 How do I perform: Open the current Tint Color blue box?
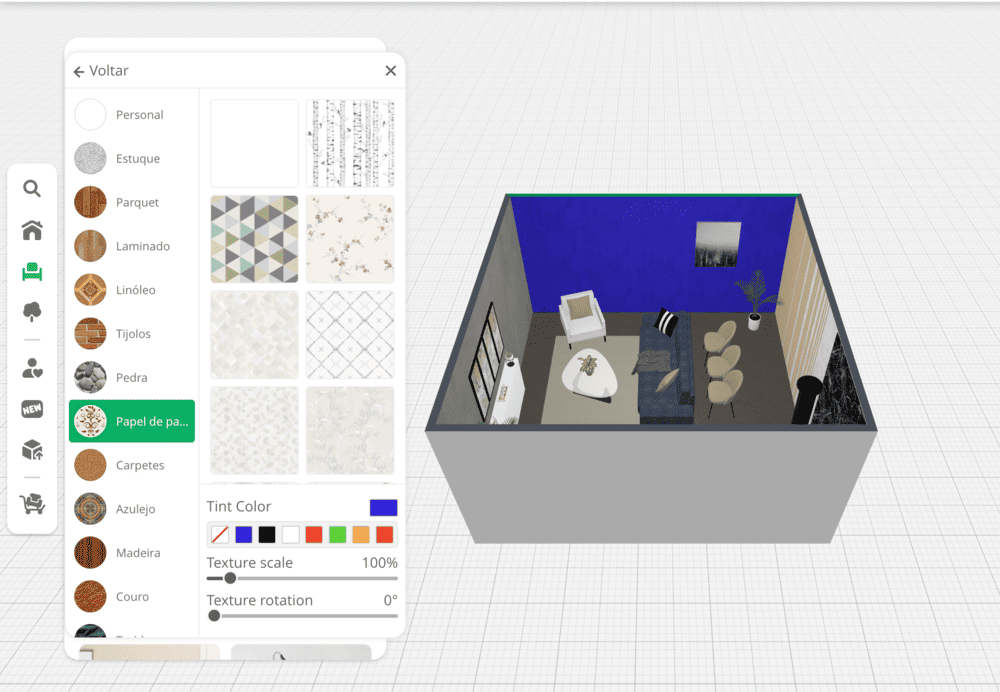[383, 507]
